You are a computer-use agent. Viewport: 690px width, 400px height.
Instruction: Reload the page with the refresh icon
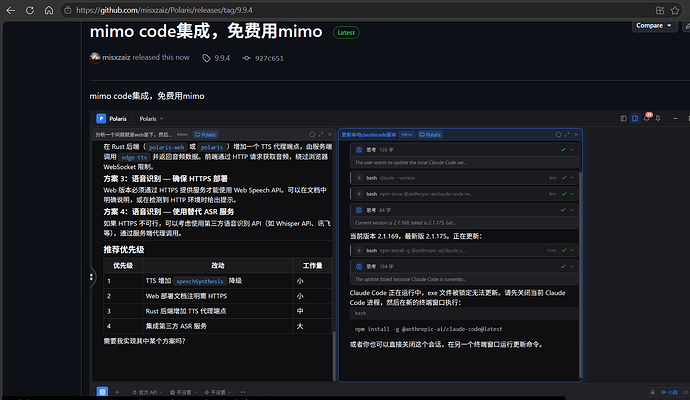(29, 10)
